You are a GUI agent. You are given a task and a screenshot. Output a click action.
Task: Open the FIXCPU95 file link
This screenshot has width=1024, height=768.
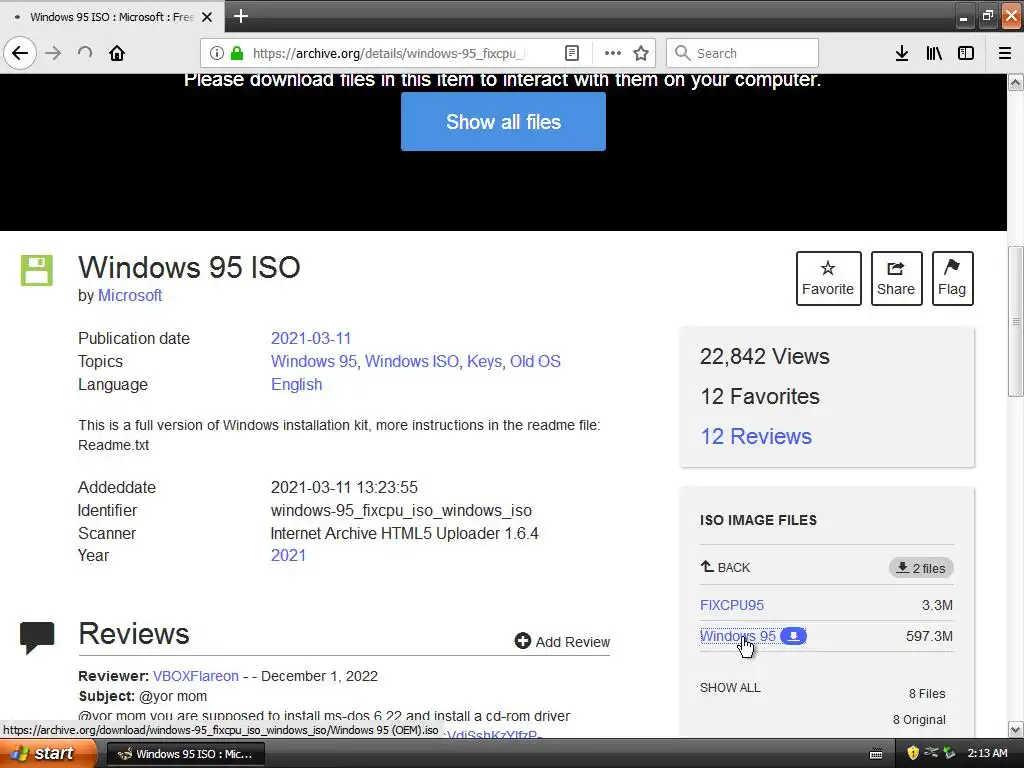(x=731, y=605)
